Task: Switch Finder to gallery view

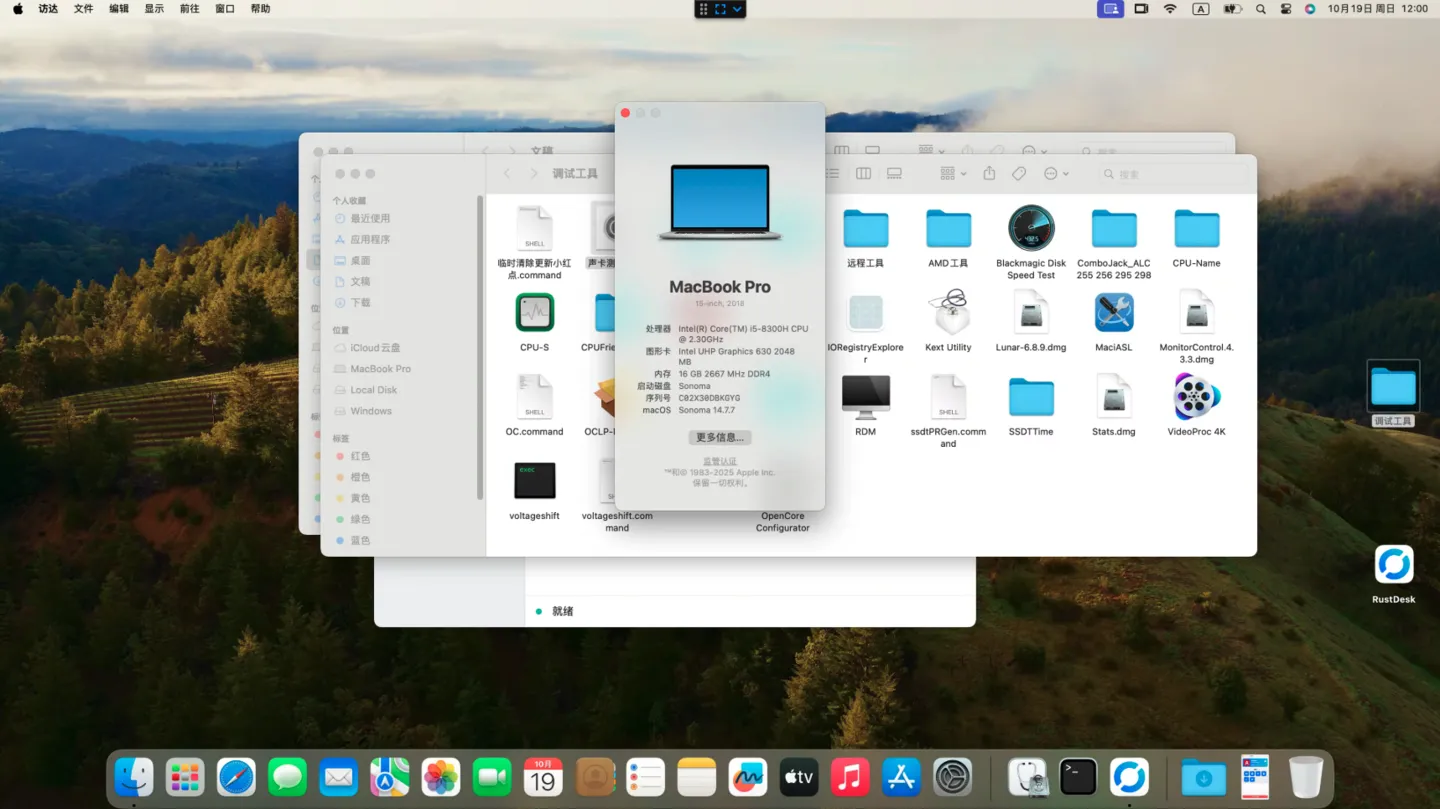Action: click(x=894, y=174)
